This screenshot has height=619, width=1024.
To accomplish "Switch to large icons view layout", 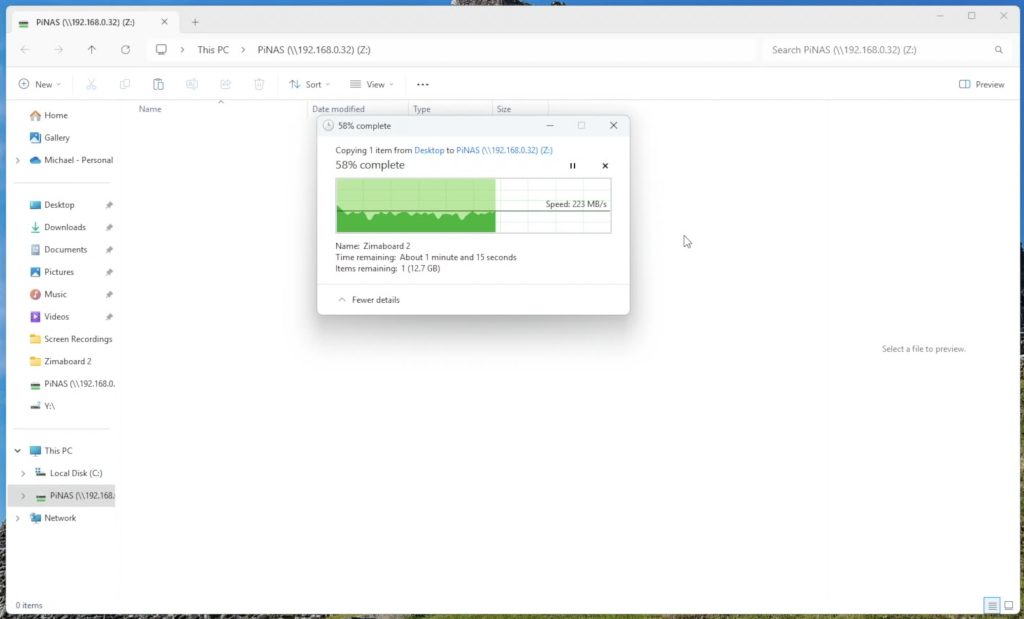I will pyautogui.click(x=1007, y=605).
